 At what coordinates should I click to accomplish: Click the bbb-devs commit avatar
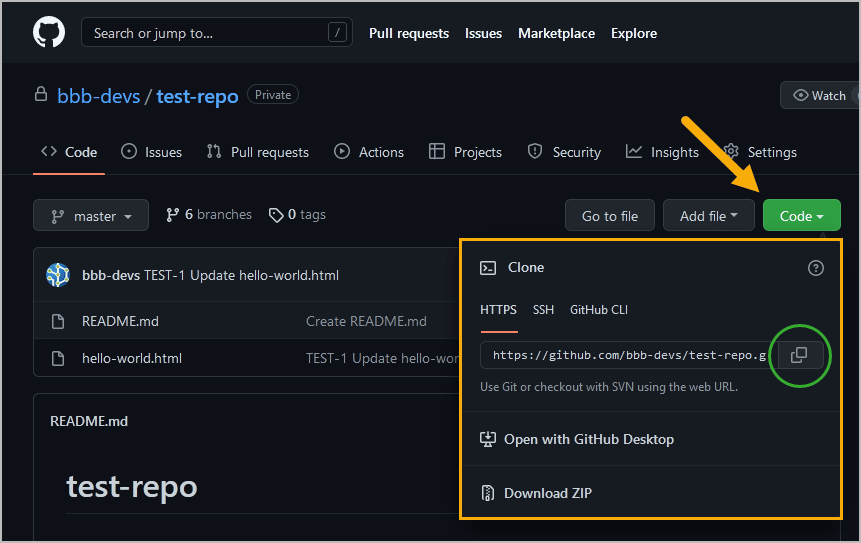coord(58,275)
